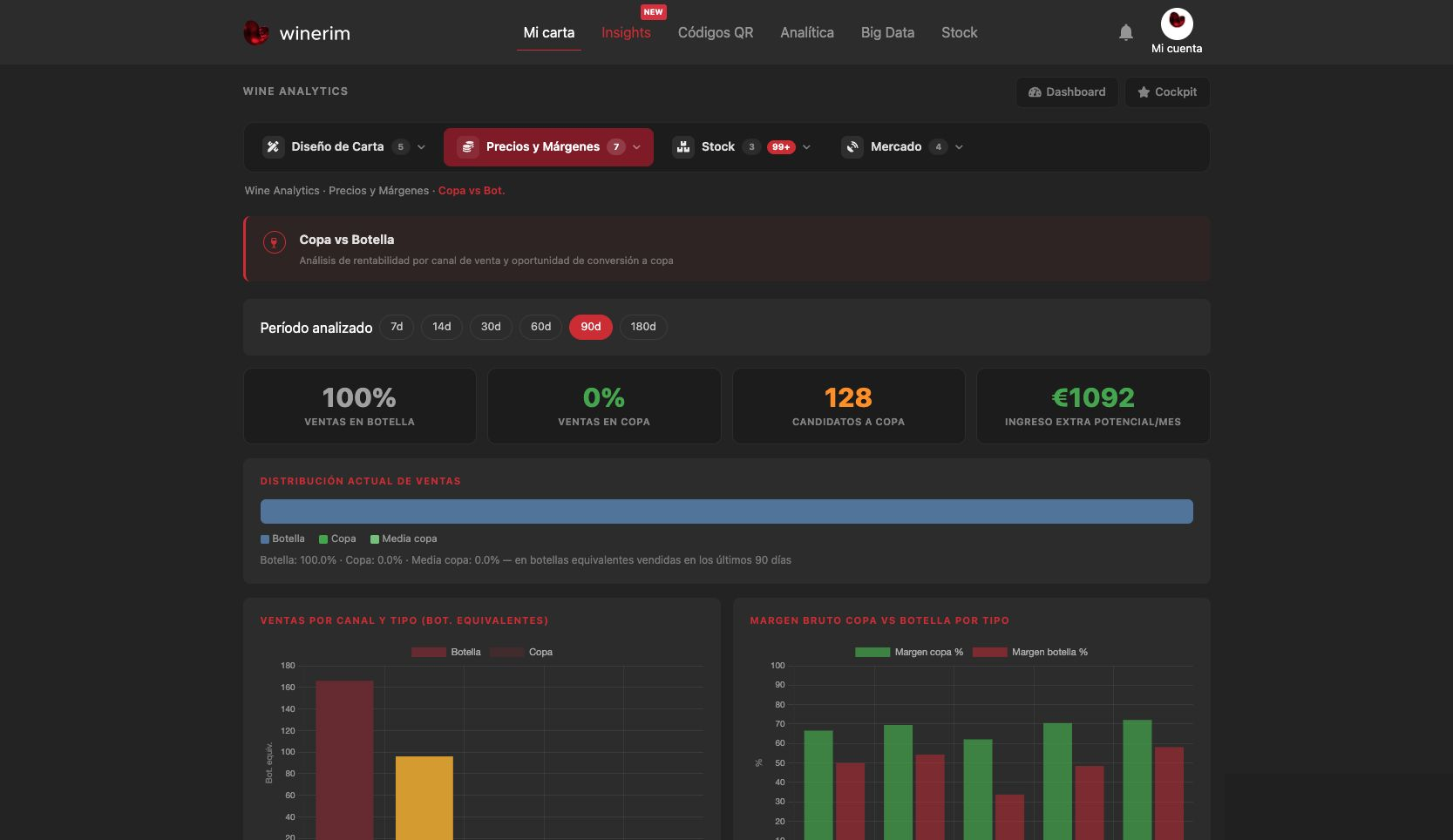Select the 7d period option
This screenshot has width=1453, height=840.
397,327
